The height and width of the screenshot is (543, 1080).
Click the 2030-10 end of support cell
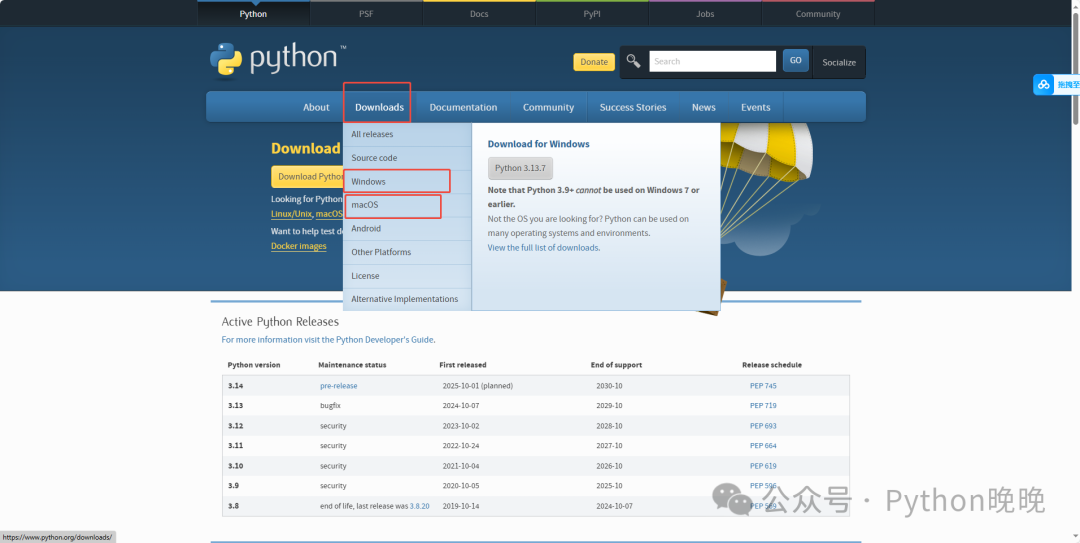pyautogui.click(x=609, y=386)
